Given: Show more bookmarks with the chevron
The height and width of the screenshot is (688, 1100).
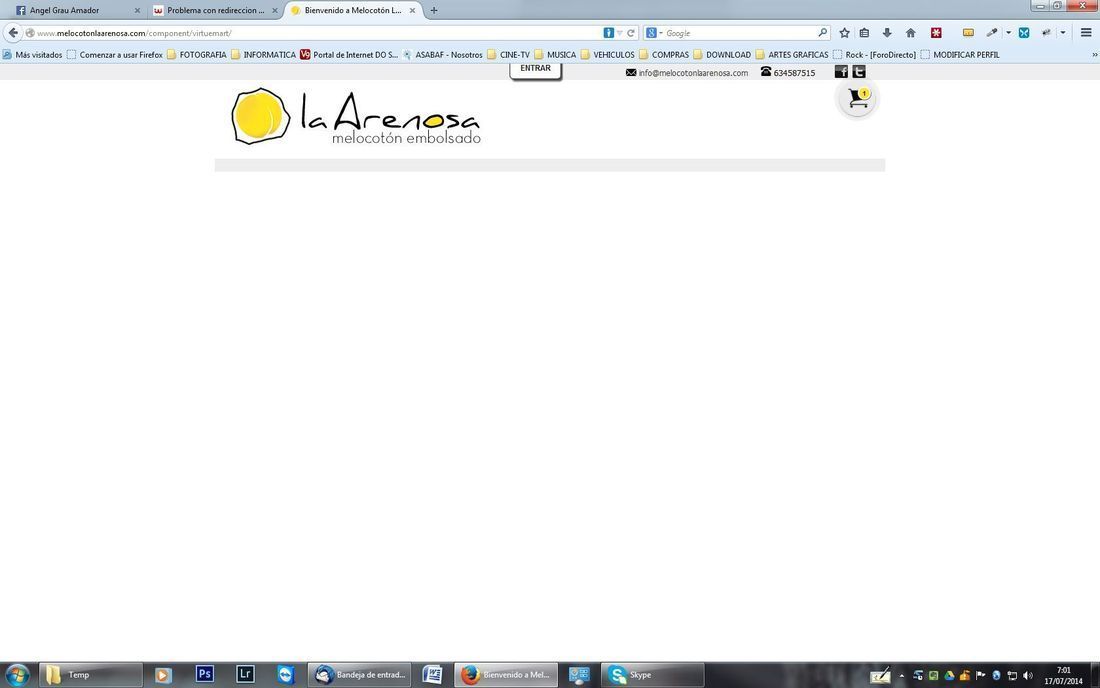Looking at the screenshot, I should click(1094, 55).
